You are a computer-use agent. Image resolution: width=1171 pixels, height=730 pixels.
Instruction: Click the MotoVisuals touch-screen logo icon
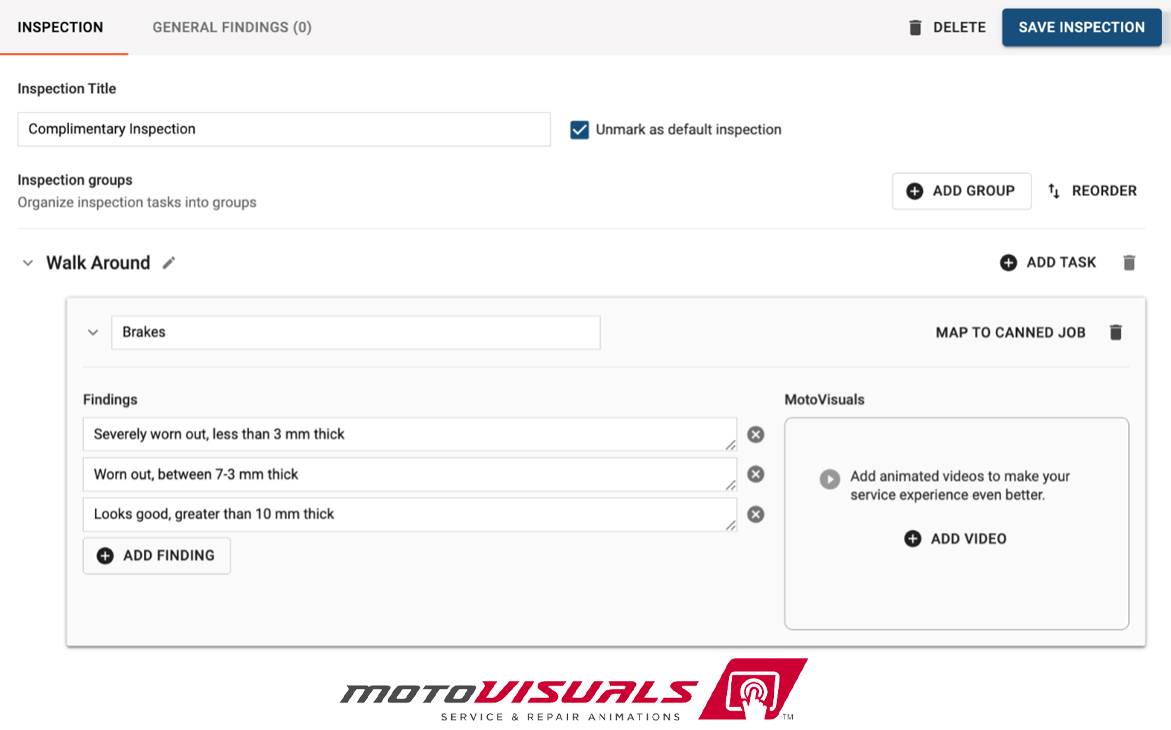coord(752,689)
